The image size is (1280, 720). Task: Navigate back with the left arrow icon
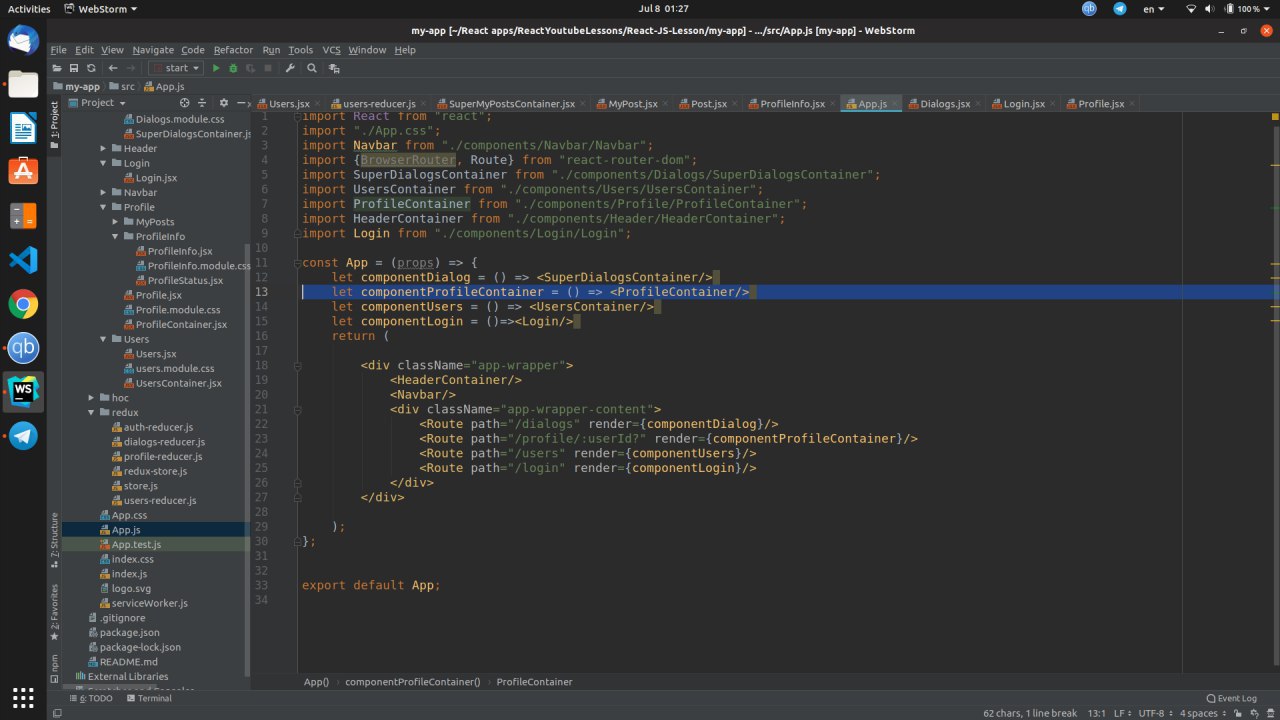click(x=113, y=68)
